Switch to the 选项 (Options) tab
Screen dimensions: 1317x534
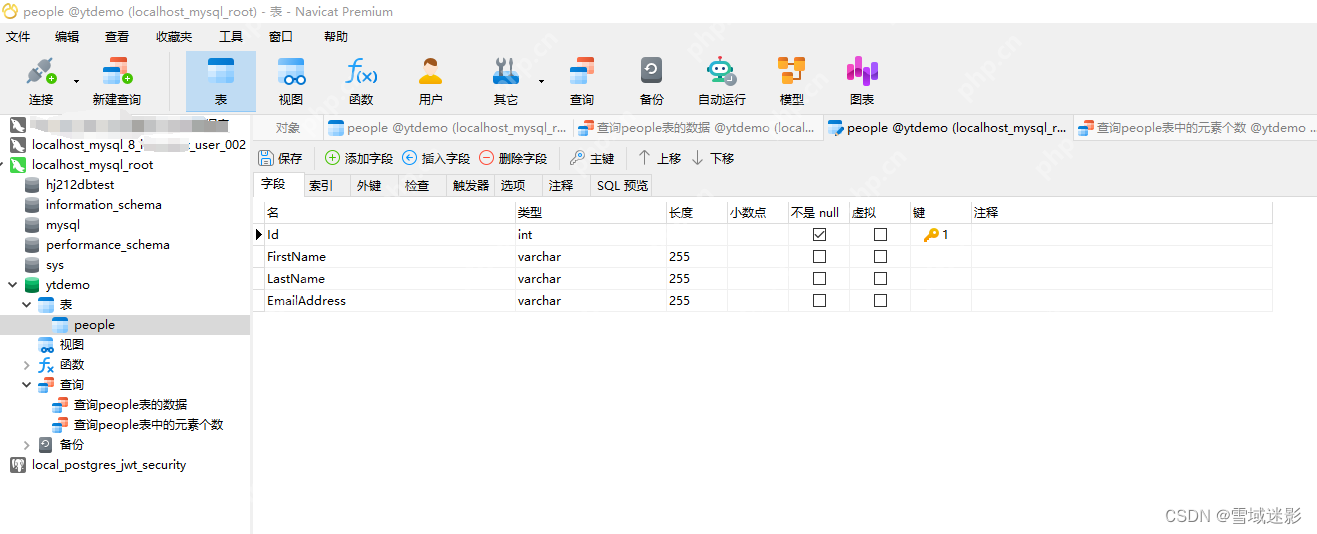[x=519, y=186]
